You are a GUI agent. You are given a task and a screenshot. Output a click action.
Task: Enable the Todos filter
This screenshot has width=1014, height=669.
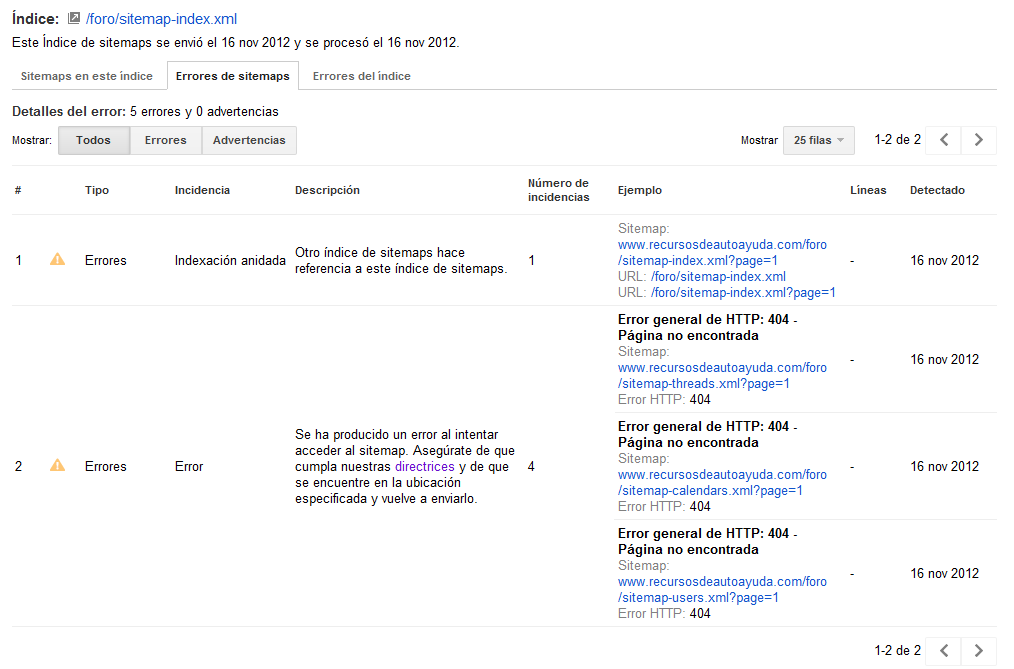[93, 140]
